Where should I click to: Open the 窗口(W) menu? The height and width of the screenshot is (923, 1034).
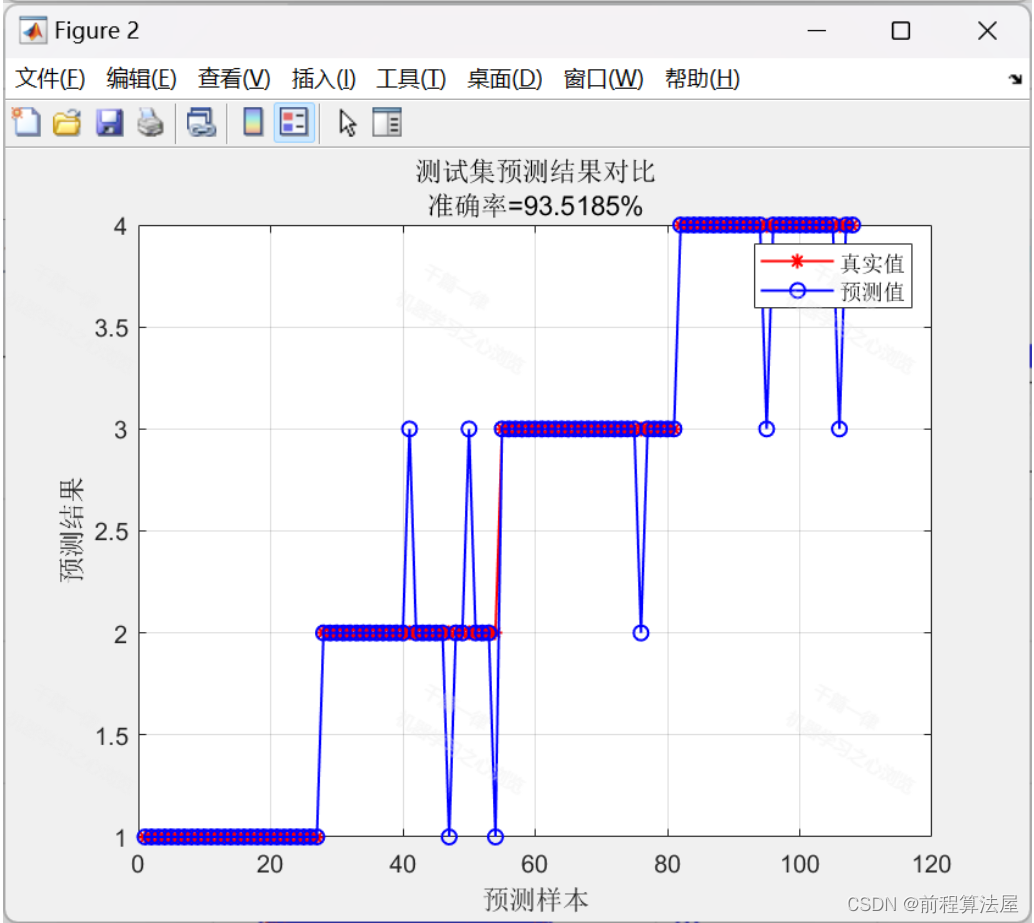pos(601,78)
